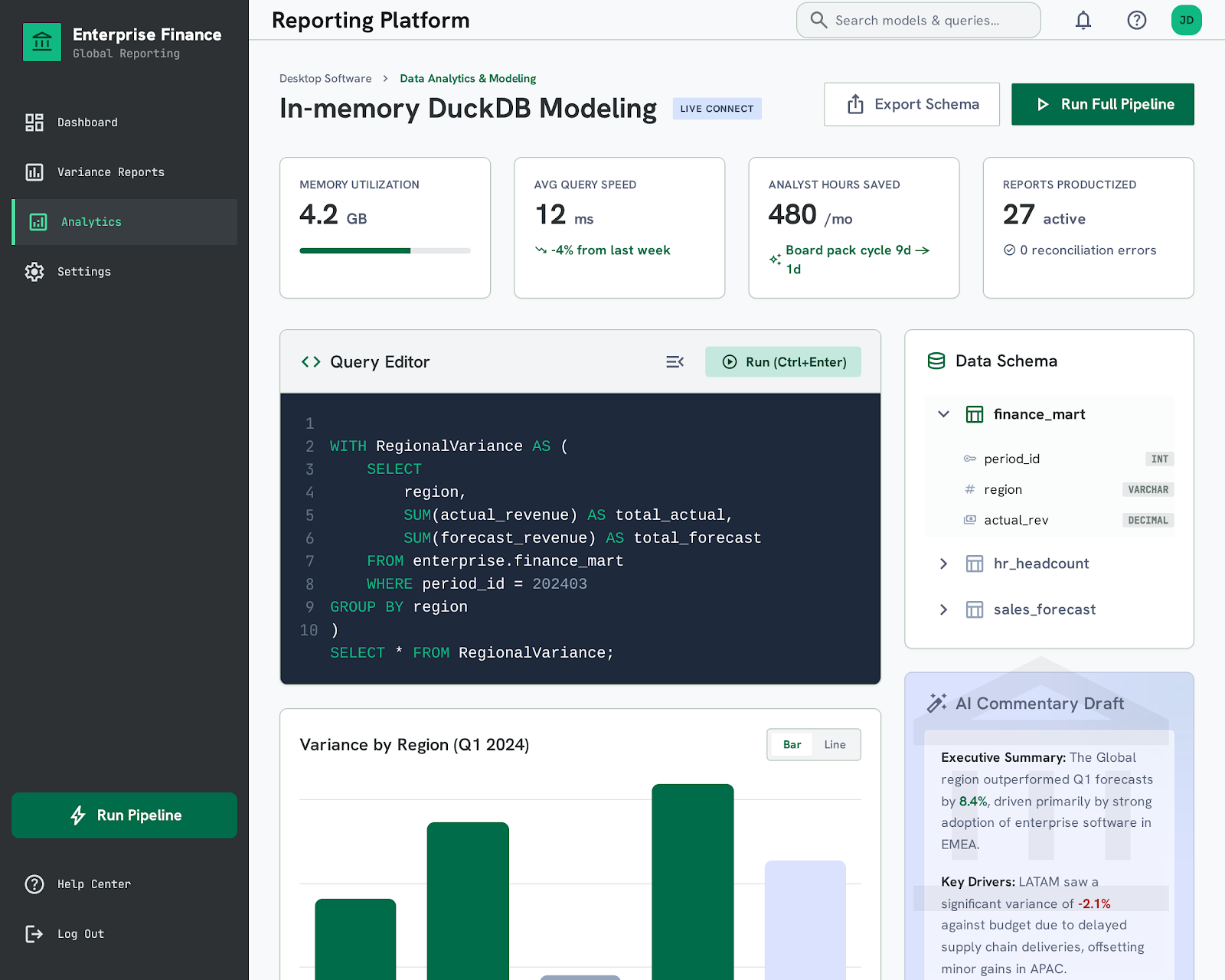Click the Settings gear icon in the sidebar
This screenshot has height=980, width=1225.
(x=34, y=272)
